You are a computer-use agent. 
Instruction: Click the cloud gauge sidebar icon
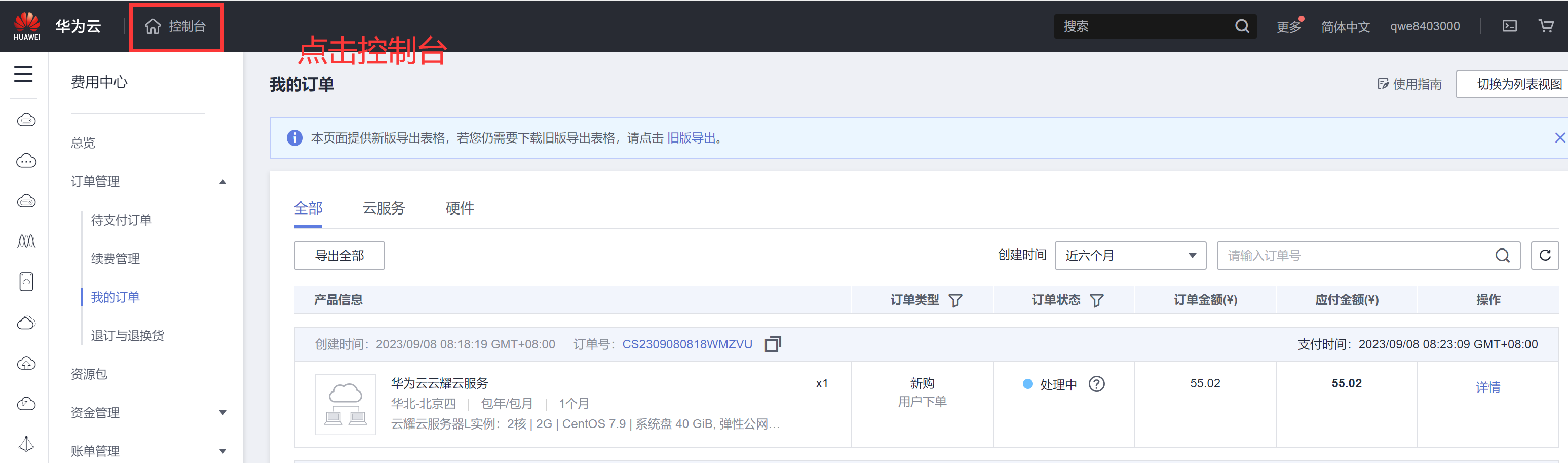click(x=25, y=403)
